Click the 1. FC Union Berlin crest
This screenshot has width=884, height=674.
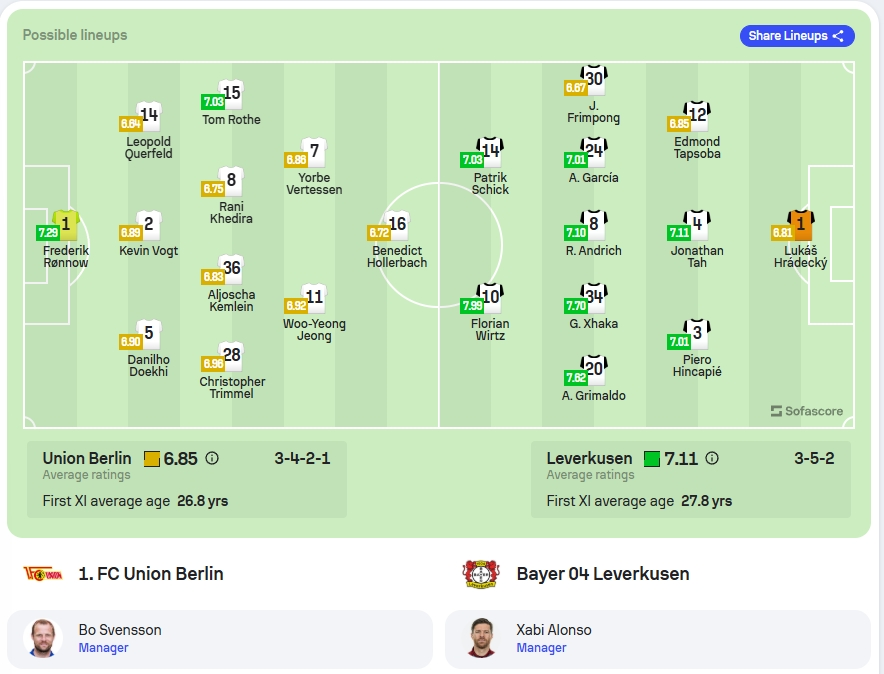coord(43,574)
